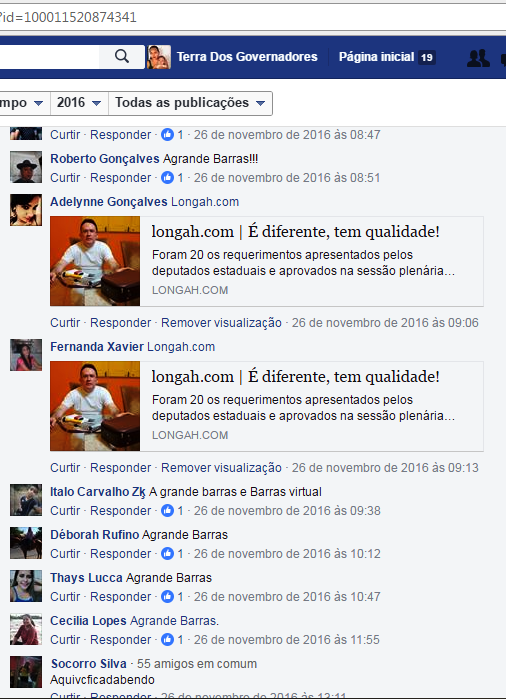Click Terra Dos Governadores profile picture
Screen dimensions: 506x699
[x=159, y=57]
